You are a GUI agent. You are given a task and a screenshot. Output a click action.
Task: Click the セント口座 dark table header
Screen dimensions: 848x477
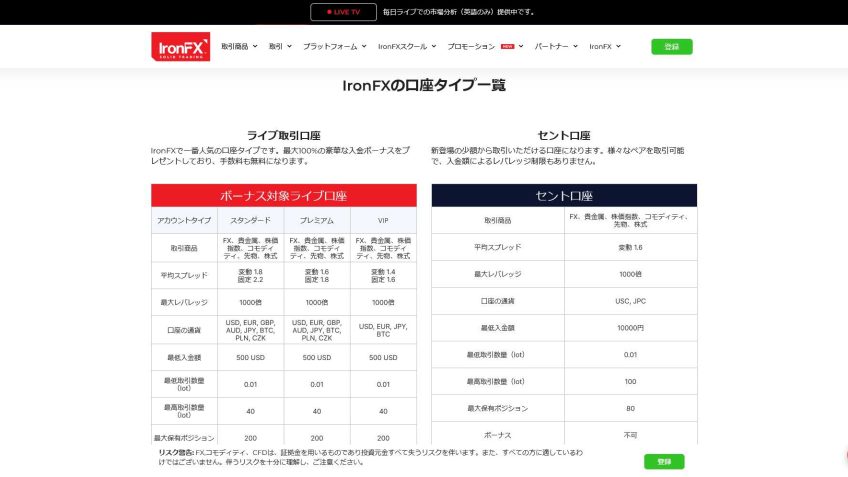(x=564, y=195)
